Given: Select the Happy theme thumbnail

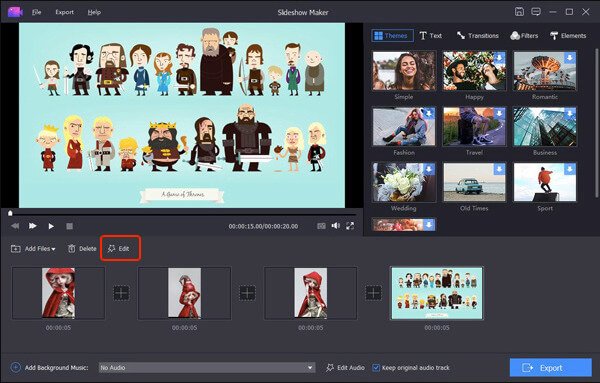Looking at the screenshot, I should 474,71.
